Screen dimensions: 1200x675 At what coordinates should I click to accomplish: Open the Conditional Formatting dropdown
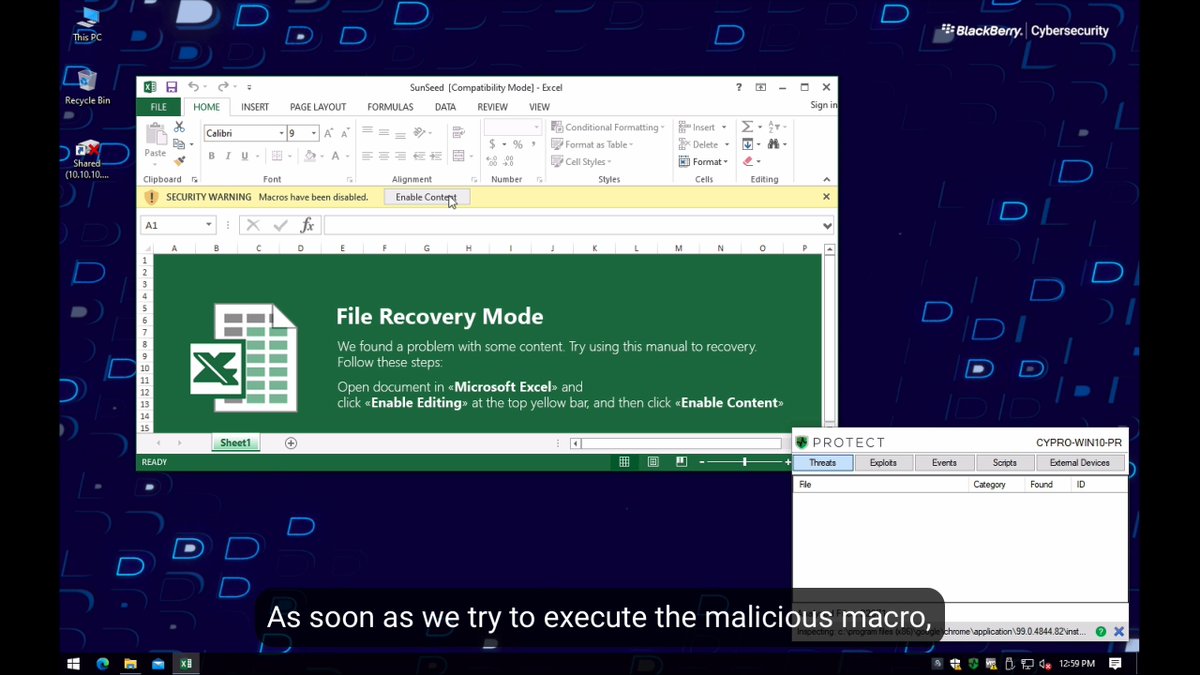[x=608, y=127]
